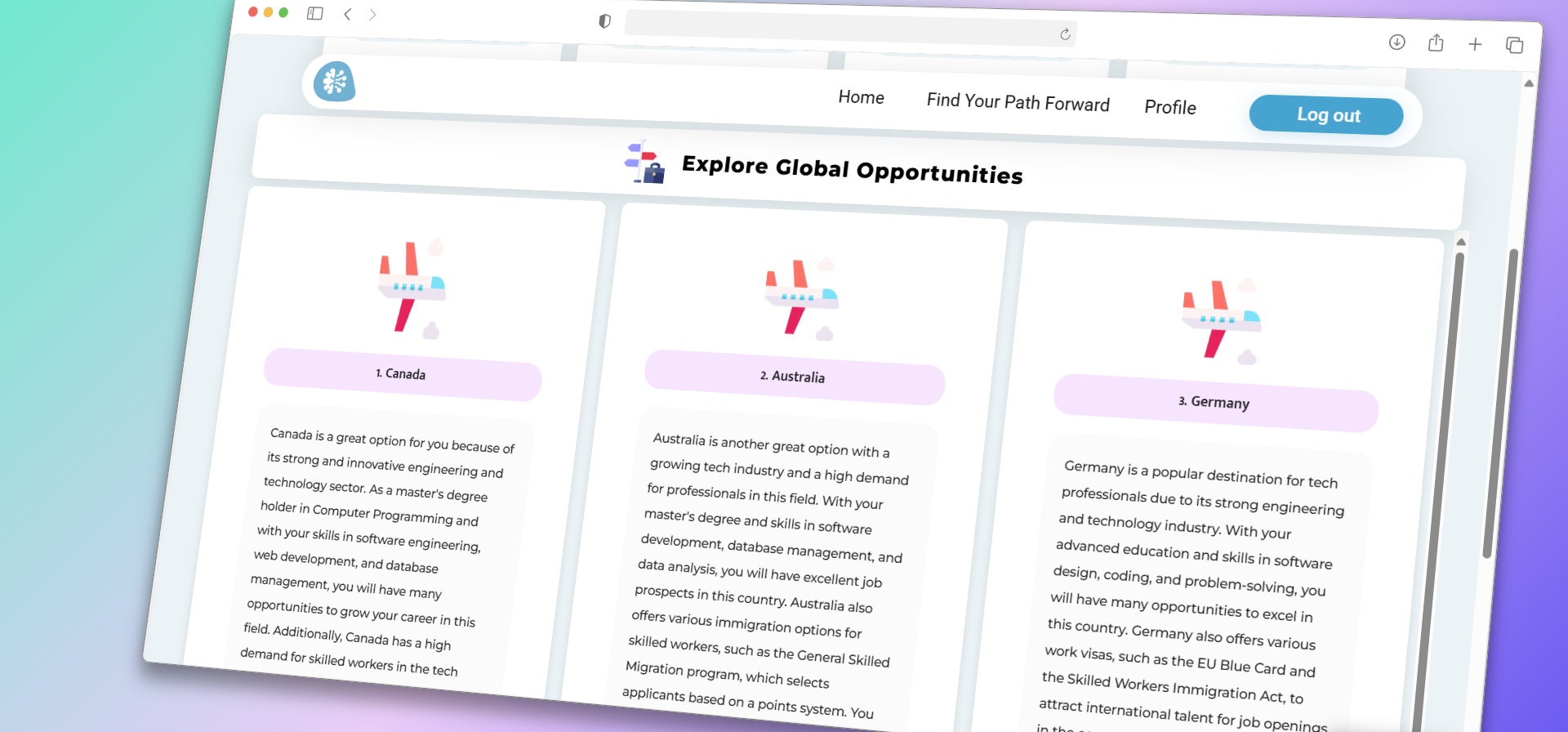Open the Home menu item

coord(861,97)
